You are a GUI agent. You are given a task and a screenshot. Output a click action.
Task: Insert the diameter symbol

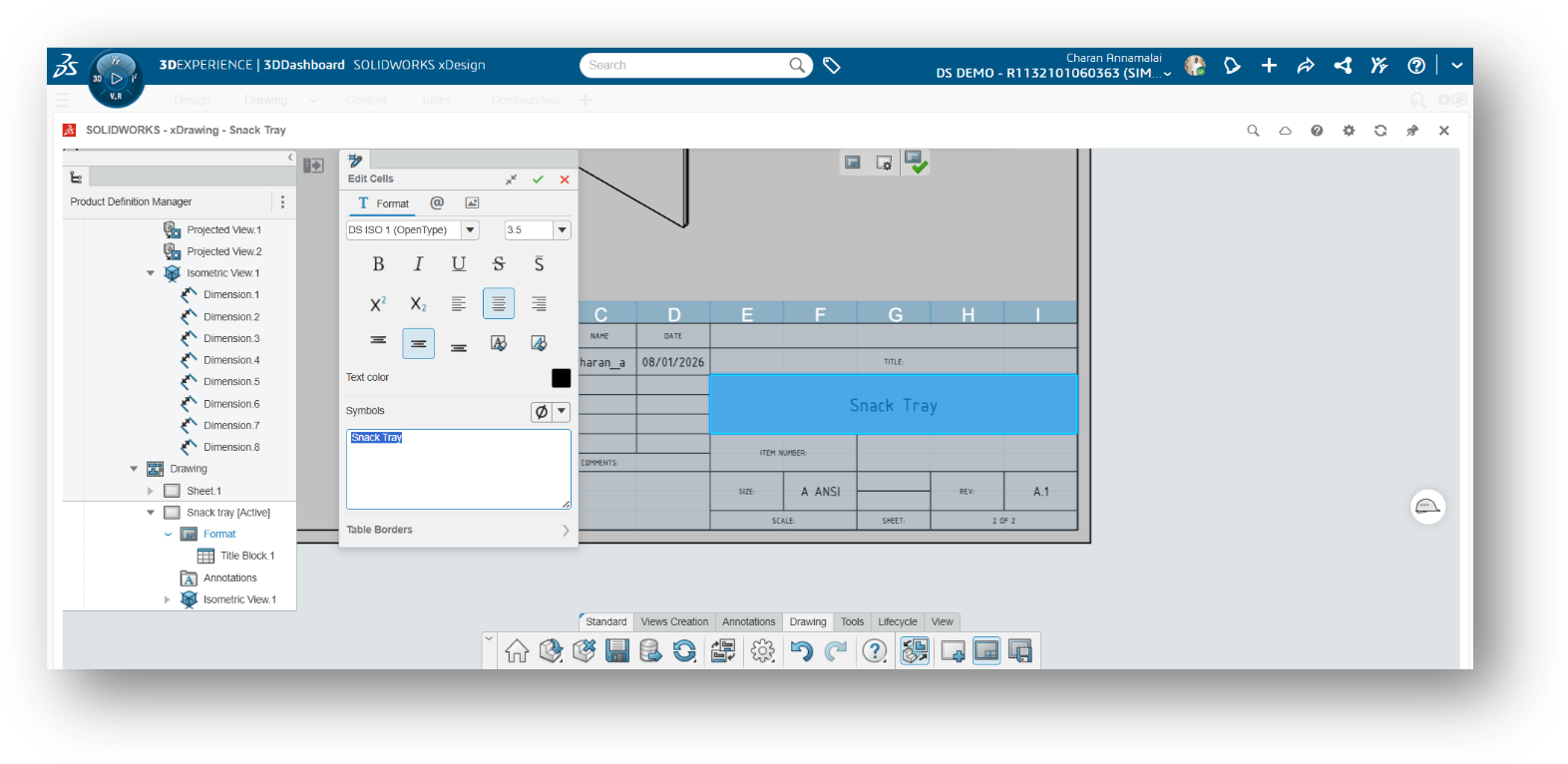[541, 411]
